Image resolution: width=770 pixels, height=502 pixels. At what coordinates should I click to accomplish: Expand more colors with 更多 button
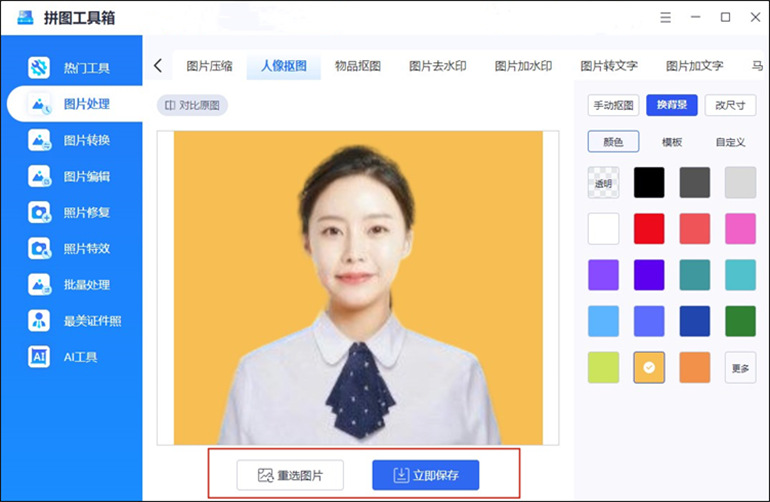740,368
